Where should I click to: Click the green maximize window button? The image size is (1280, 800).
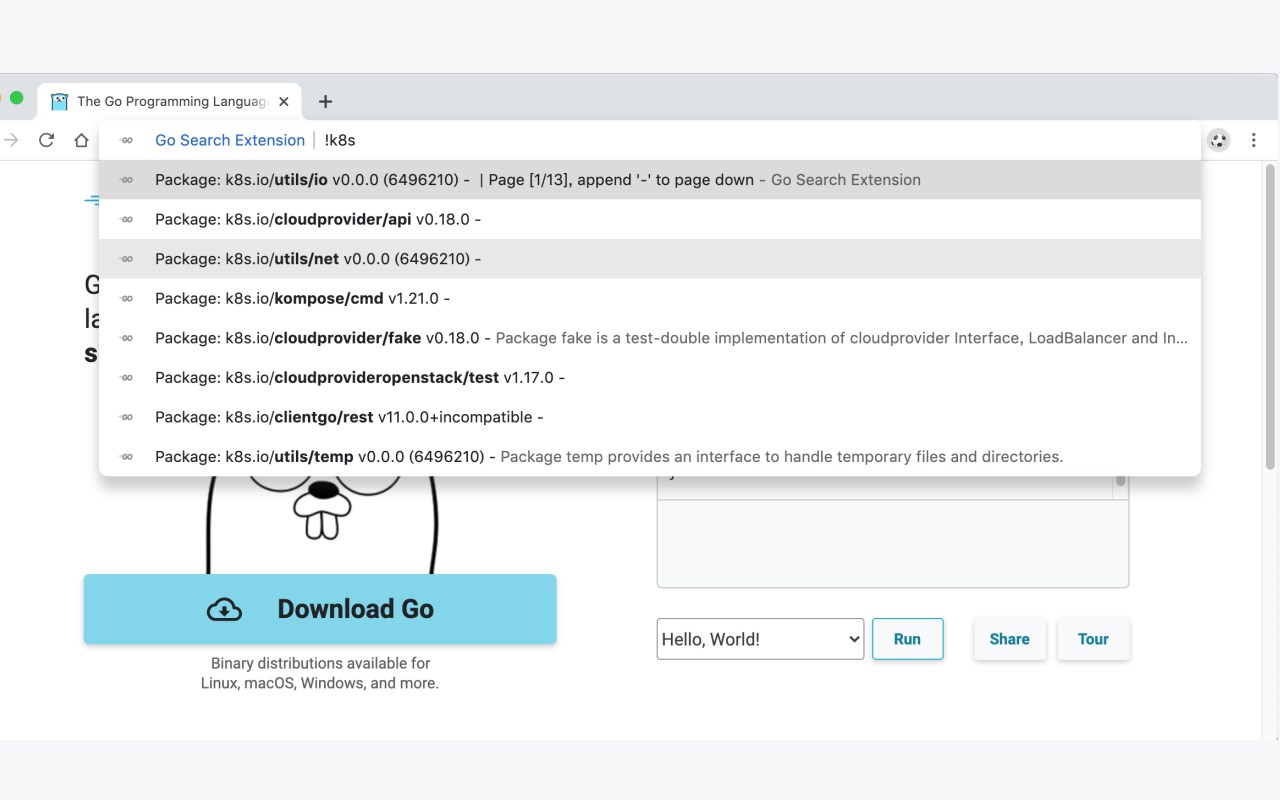pyautogui.click(x=16, y=97)
